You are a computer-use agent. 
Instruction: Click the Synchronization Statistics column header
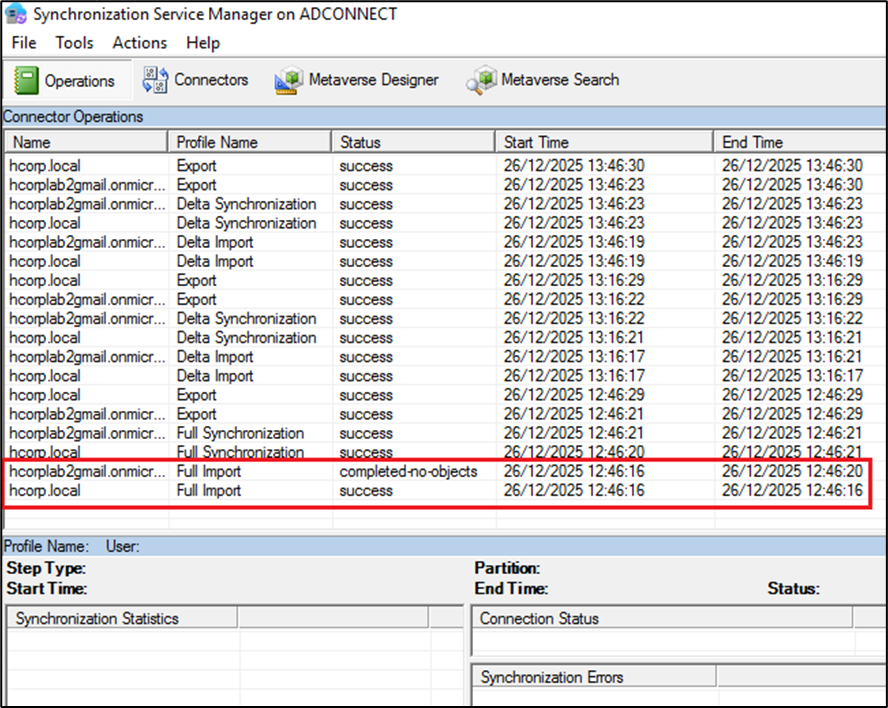click(x=122, y=618)
